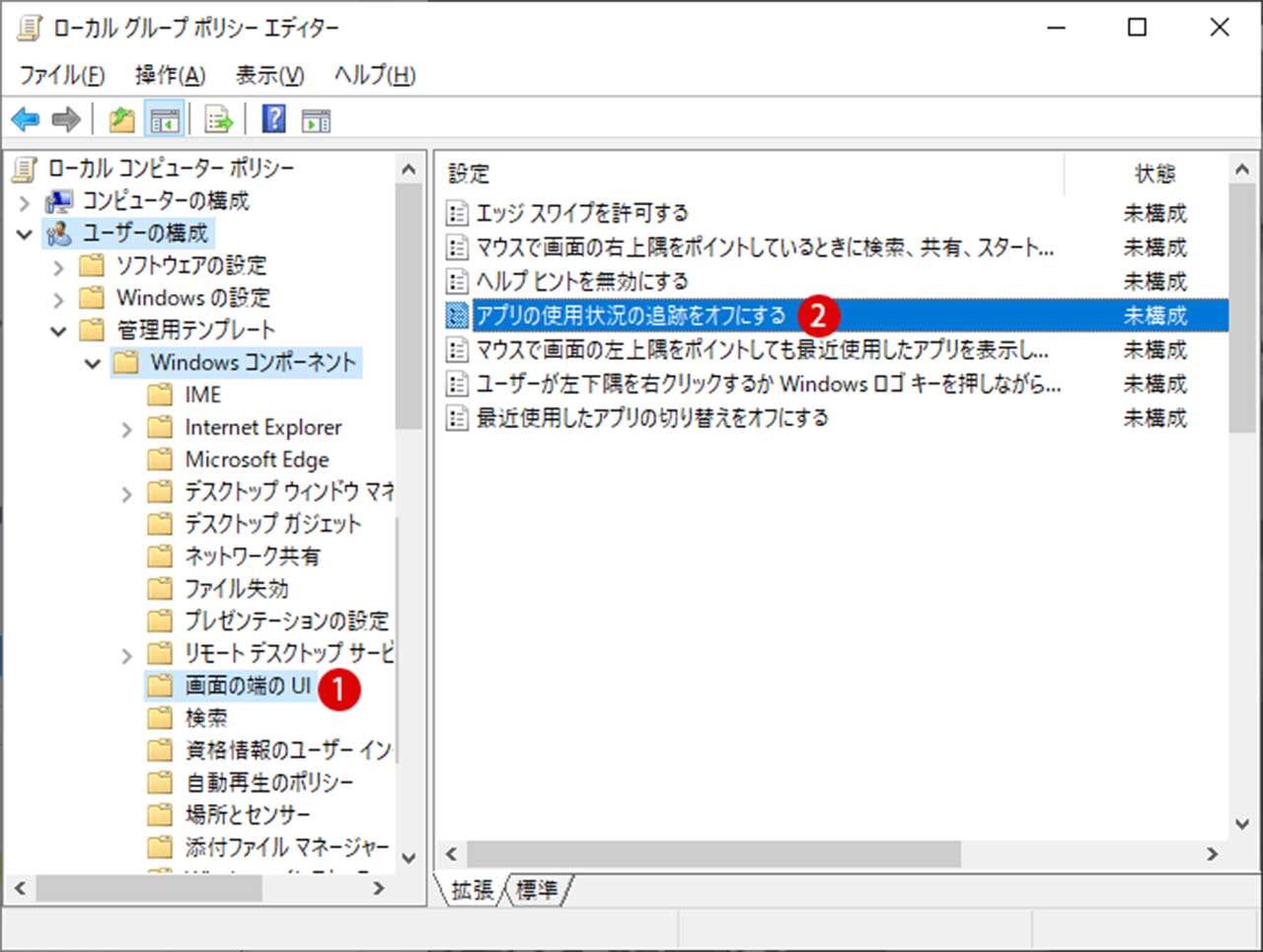Click tree pane vertical scrollbar down arrow

[409, 858]
